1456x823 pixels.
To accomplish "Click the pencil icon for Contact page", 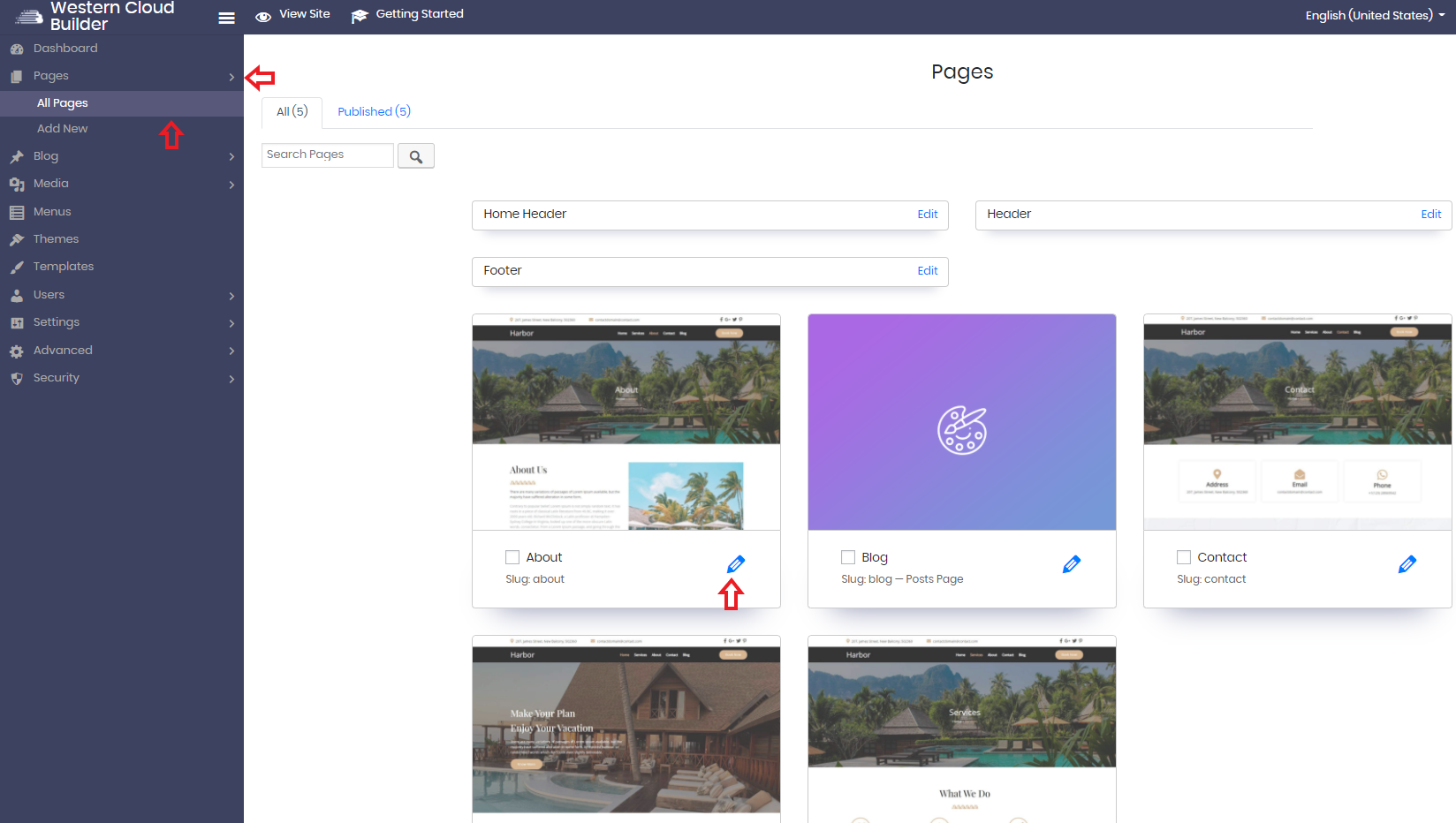I will pos(1407,564).
